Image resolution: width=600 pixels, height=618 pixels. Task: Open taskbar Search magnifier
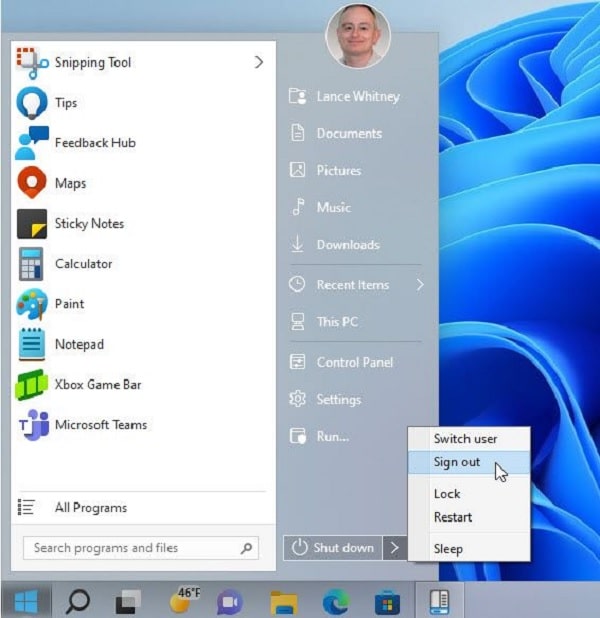(x=78, y=601)
